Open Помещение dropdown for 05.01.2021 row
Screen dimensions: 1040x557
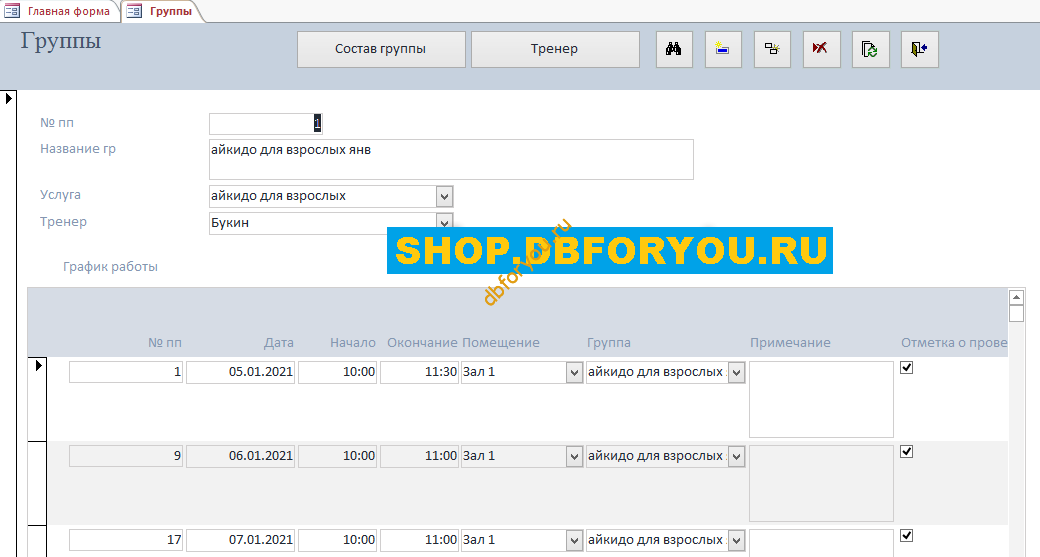tap(574, 373)
